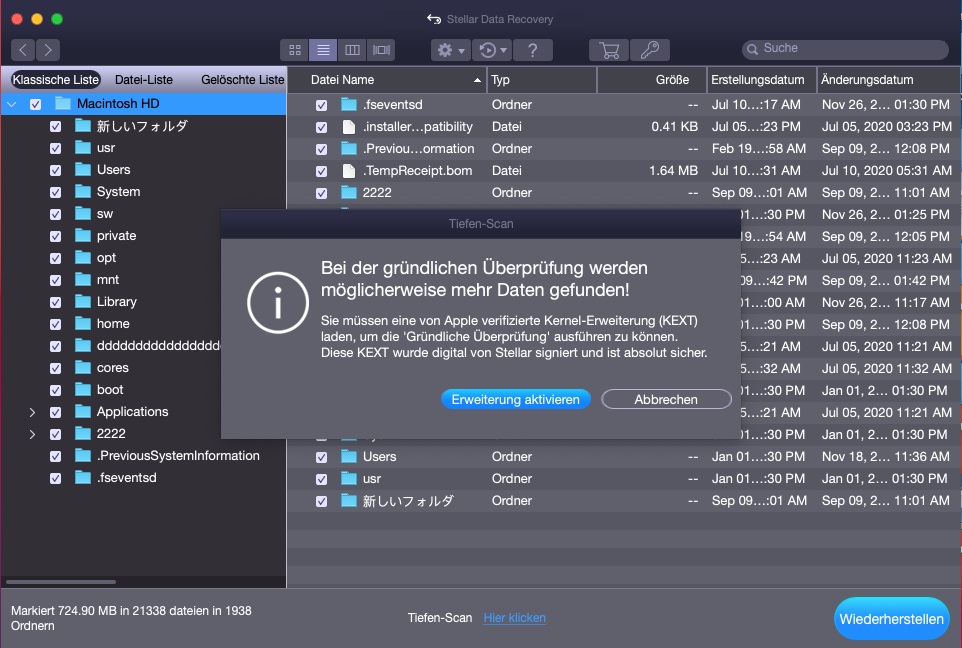
Task: Uncheck the sidebar Applications checkbox
Action: pyautogui.click(x=55, y=412)
